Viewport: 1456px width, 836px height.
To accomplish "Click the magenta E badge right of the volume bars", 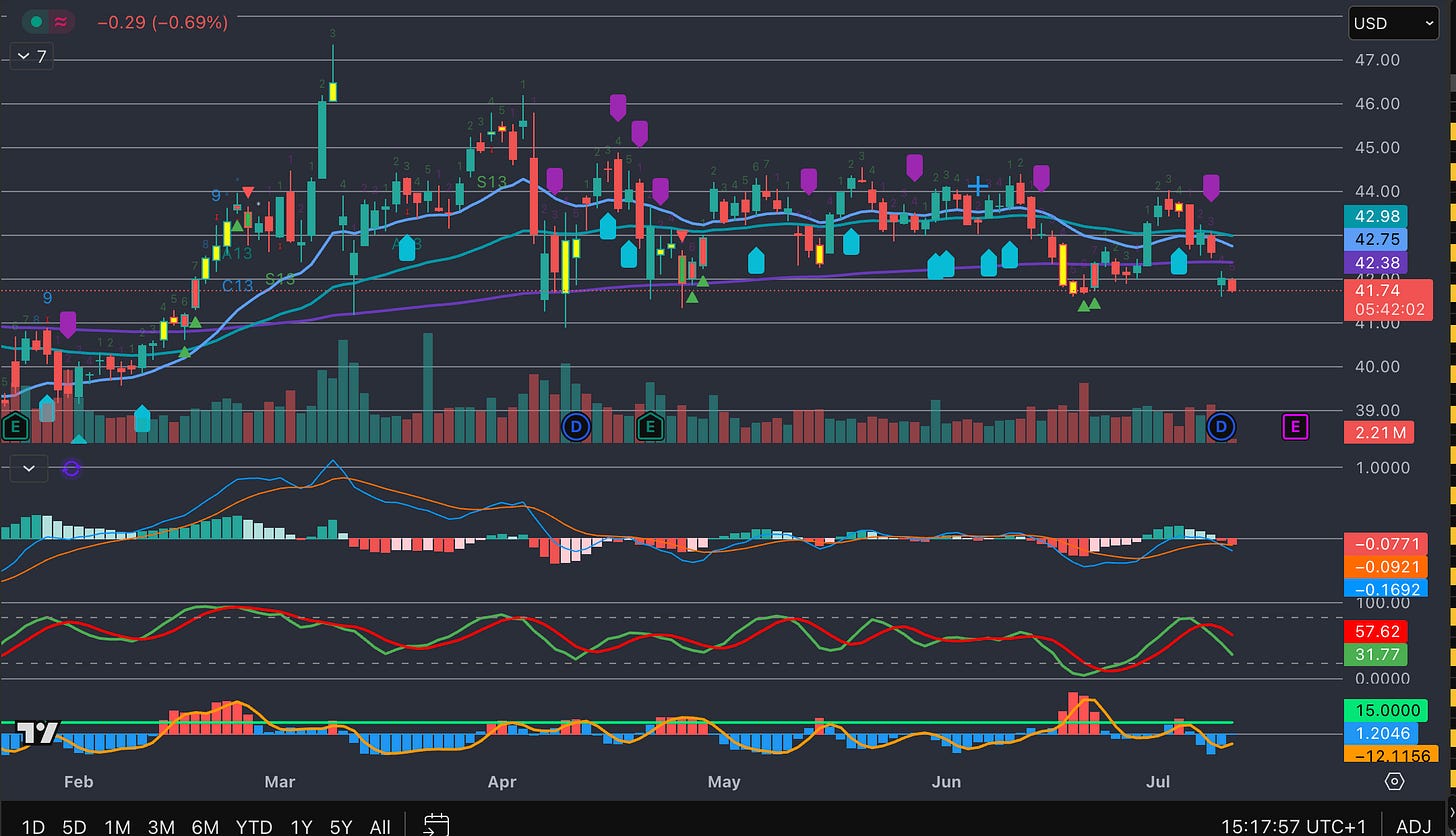I will tap(1295, 427).
